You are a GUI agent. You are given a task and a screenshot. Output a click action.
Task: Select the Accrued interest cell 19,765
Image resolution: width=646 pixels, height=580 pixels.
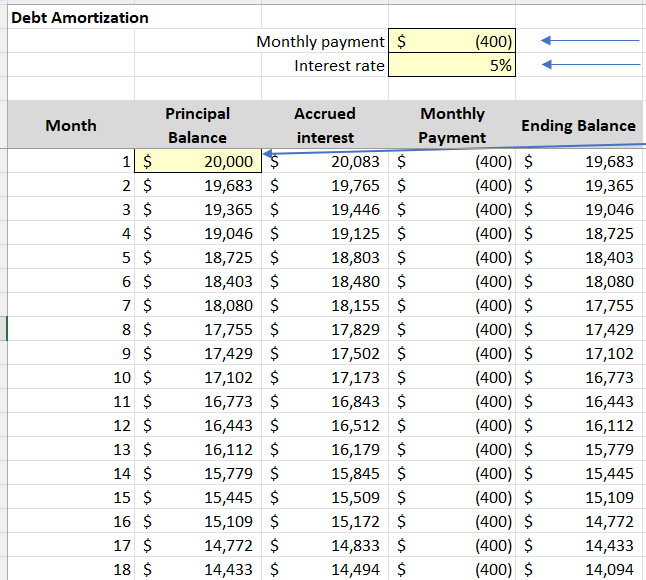tap(325, 185)
